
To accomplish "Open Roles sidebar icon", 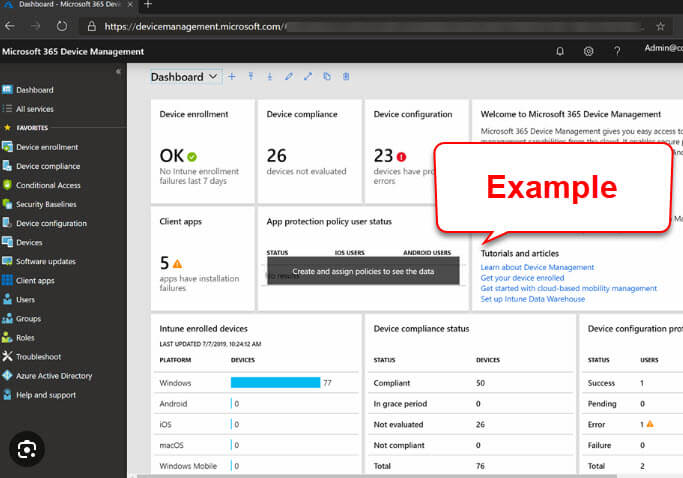I will tap(7, 338).
